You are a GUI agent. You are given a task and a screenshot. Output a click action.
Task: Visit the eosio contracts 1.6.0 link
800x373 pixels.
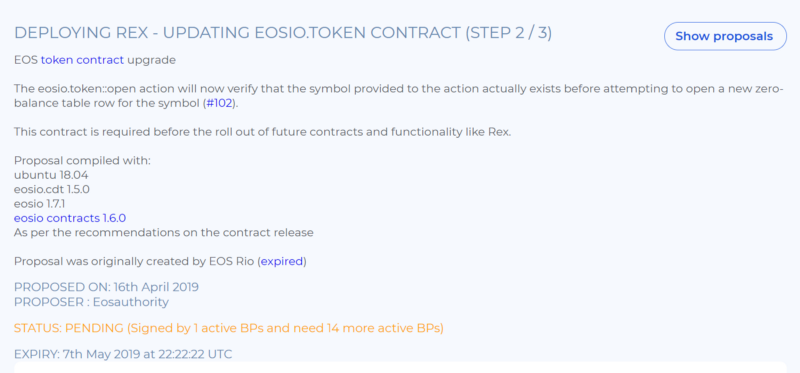70,218
